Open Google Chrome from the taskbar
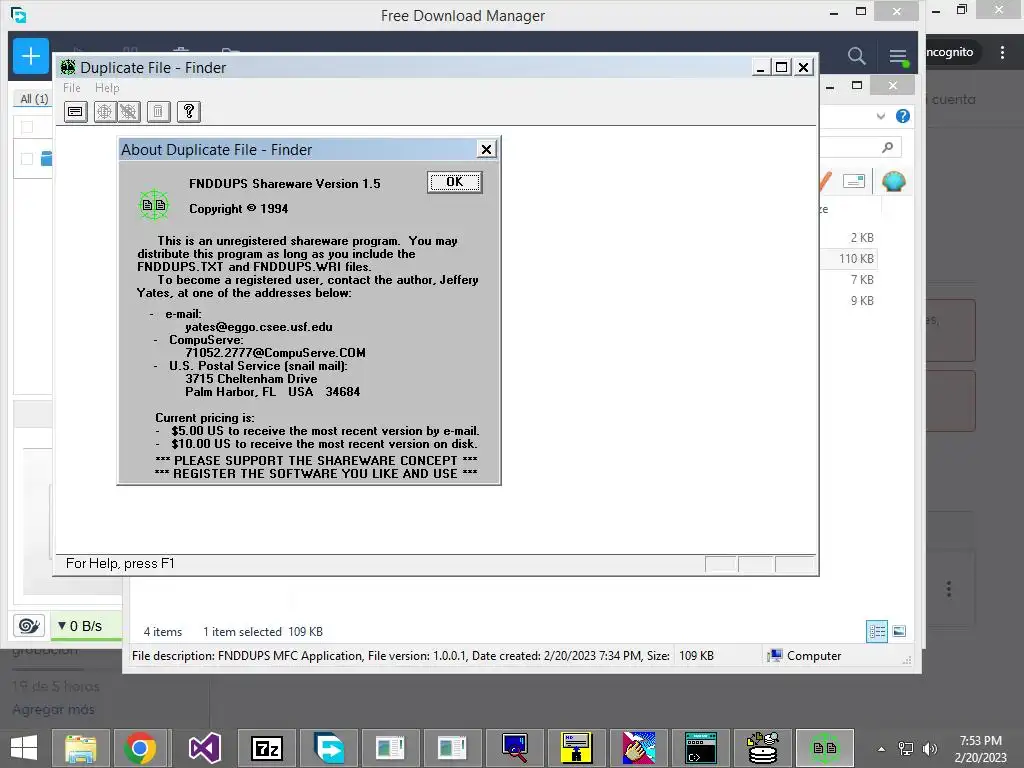This screenshot has height=768, width=1024. pos(140,748)
